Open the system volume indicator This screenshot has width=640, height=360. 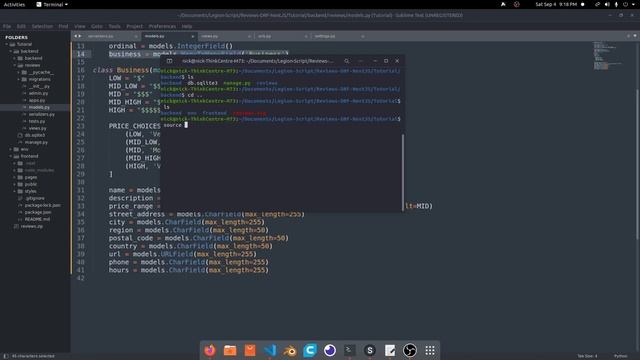607,4
